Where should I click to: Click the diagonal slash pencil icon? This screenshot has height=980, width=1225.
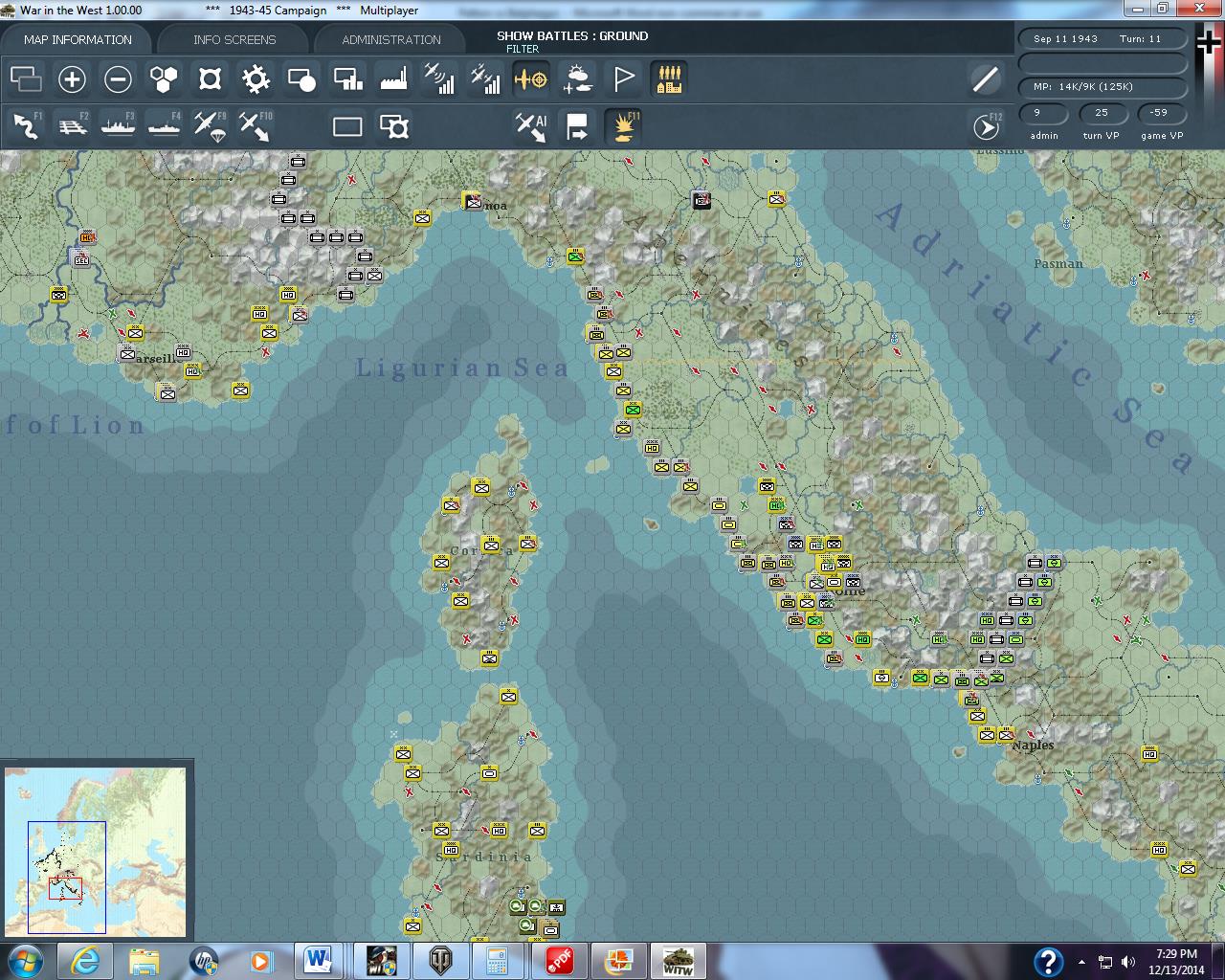click(x=986, y=79)
